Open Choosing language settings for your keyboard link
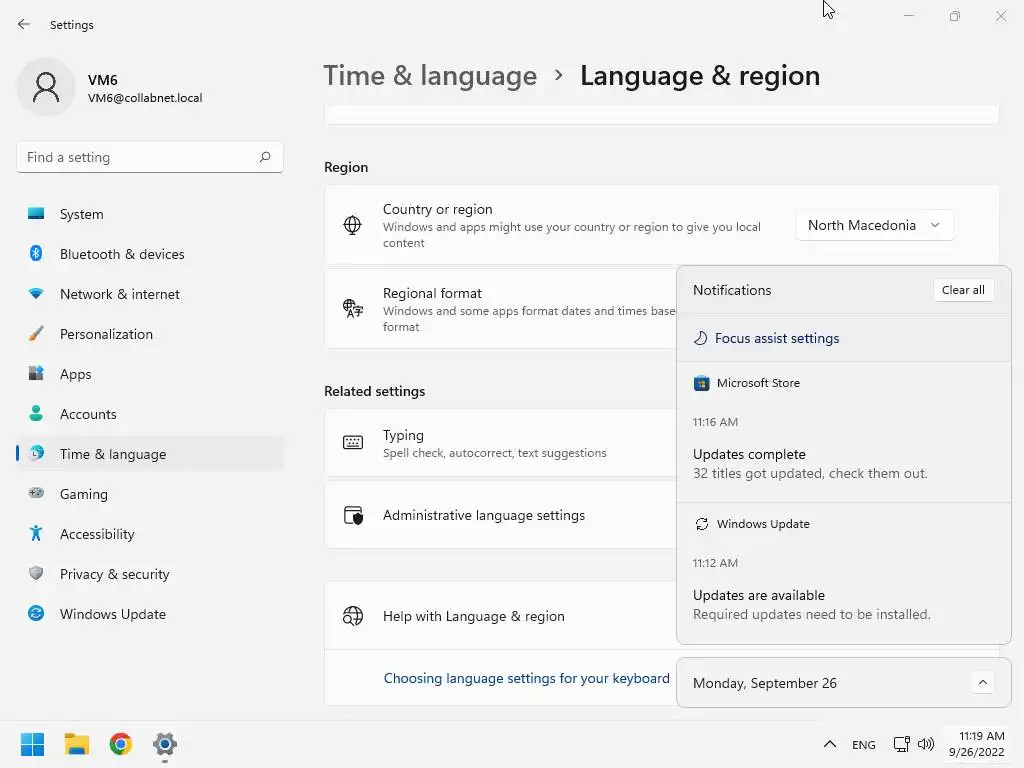This screenshot has width=1024, height=768. pyautogui.click(x=527, y=678)
